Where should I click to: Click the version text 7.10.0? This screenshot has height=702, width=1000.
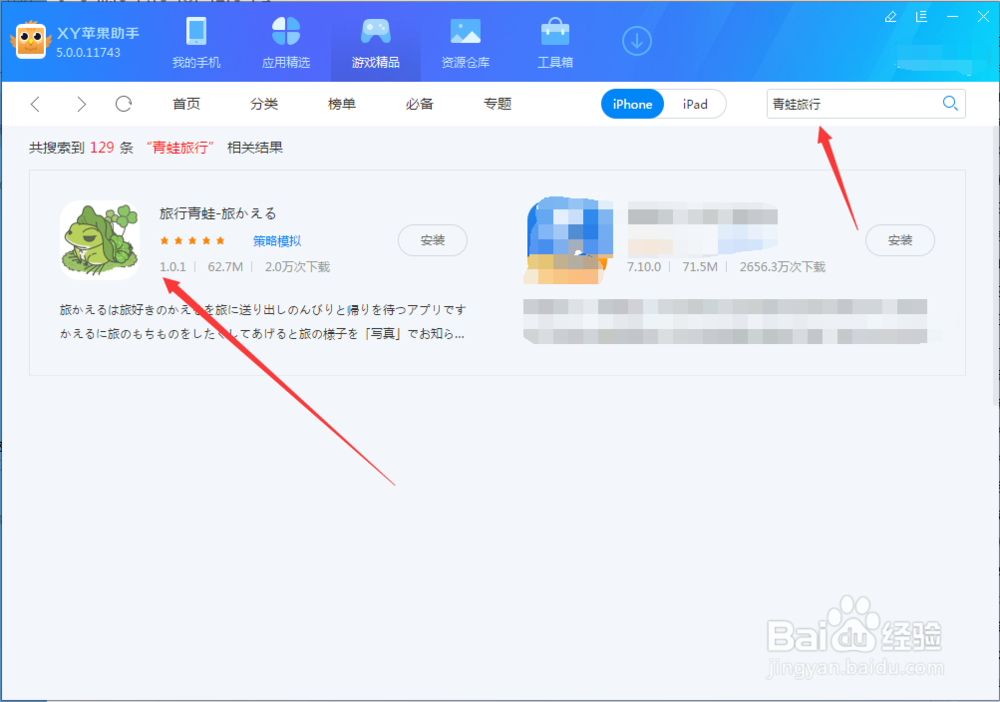pos(643,267)
